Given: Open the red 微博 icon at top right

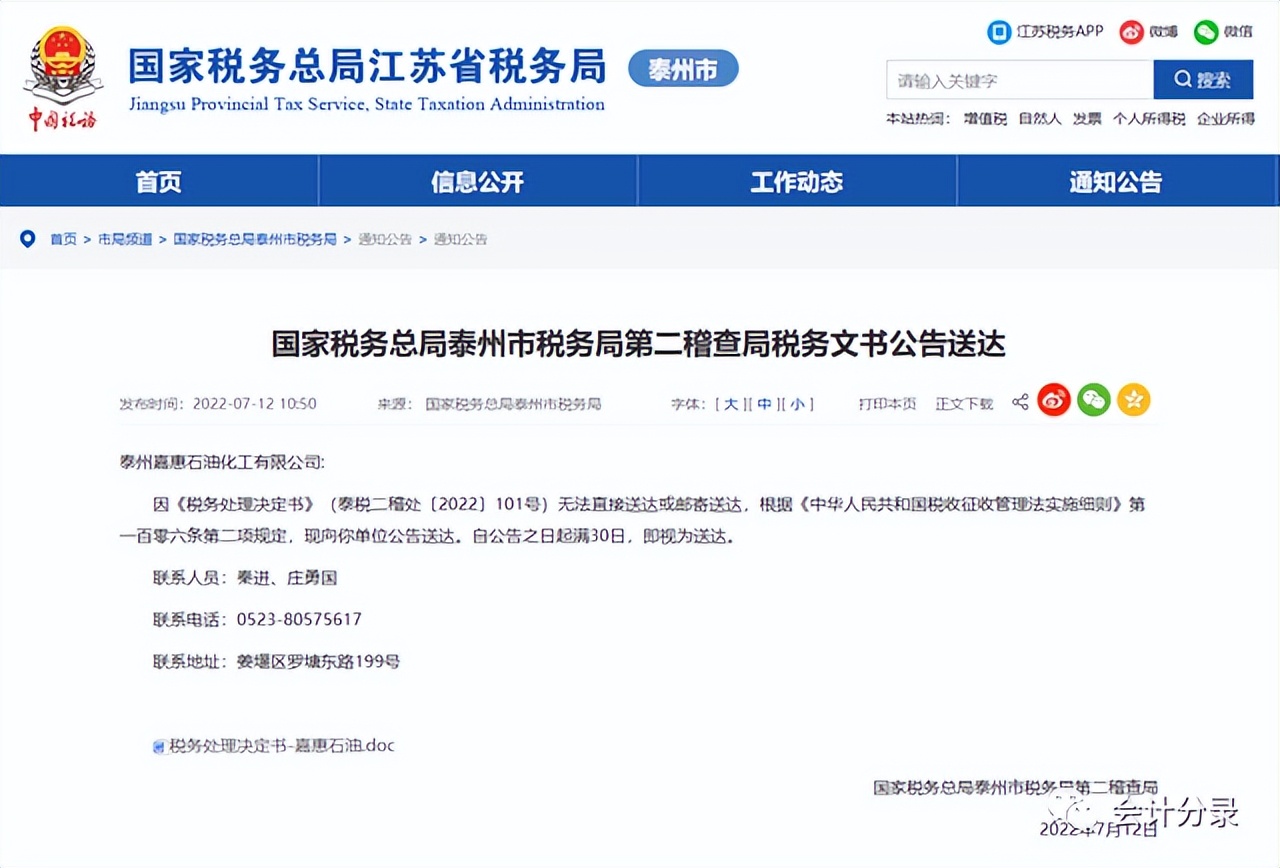Looking at the screenshot, I should point(1130,31).
